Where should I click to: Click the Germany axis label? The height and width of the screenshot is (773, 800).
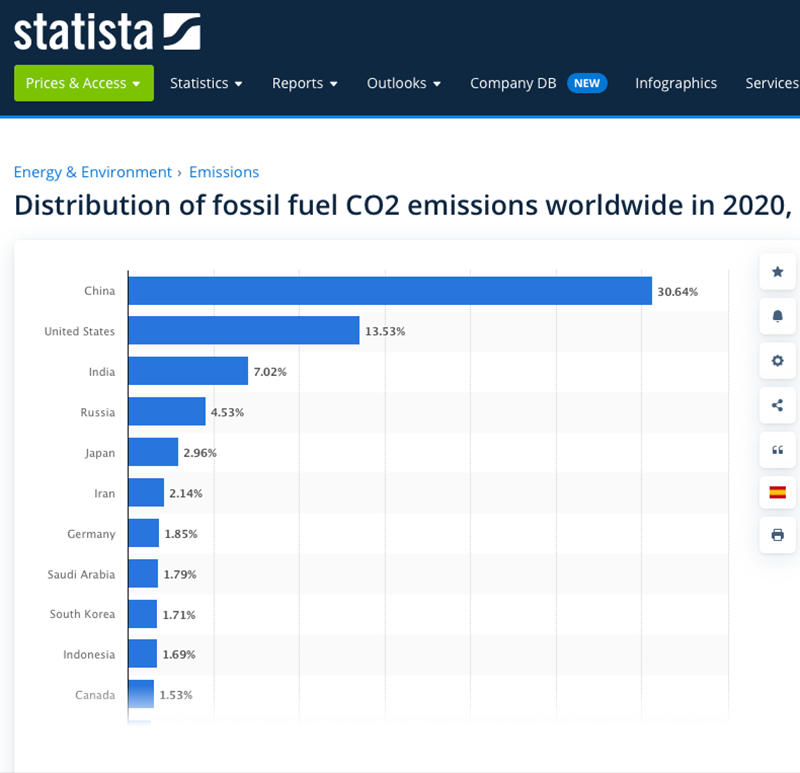[91, 534]
